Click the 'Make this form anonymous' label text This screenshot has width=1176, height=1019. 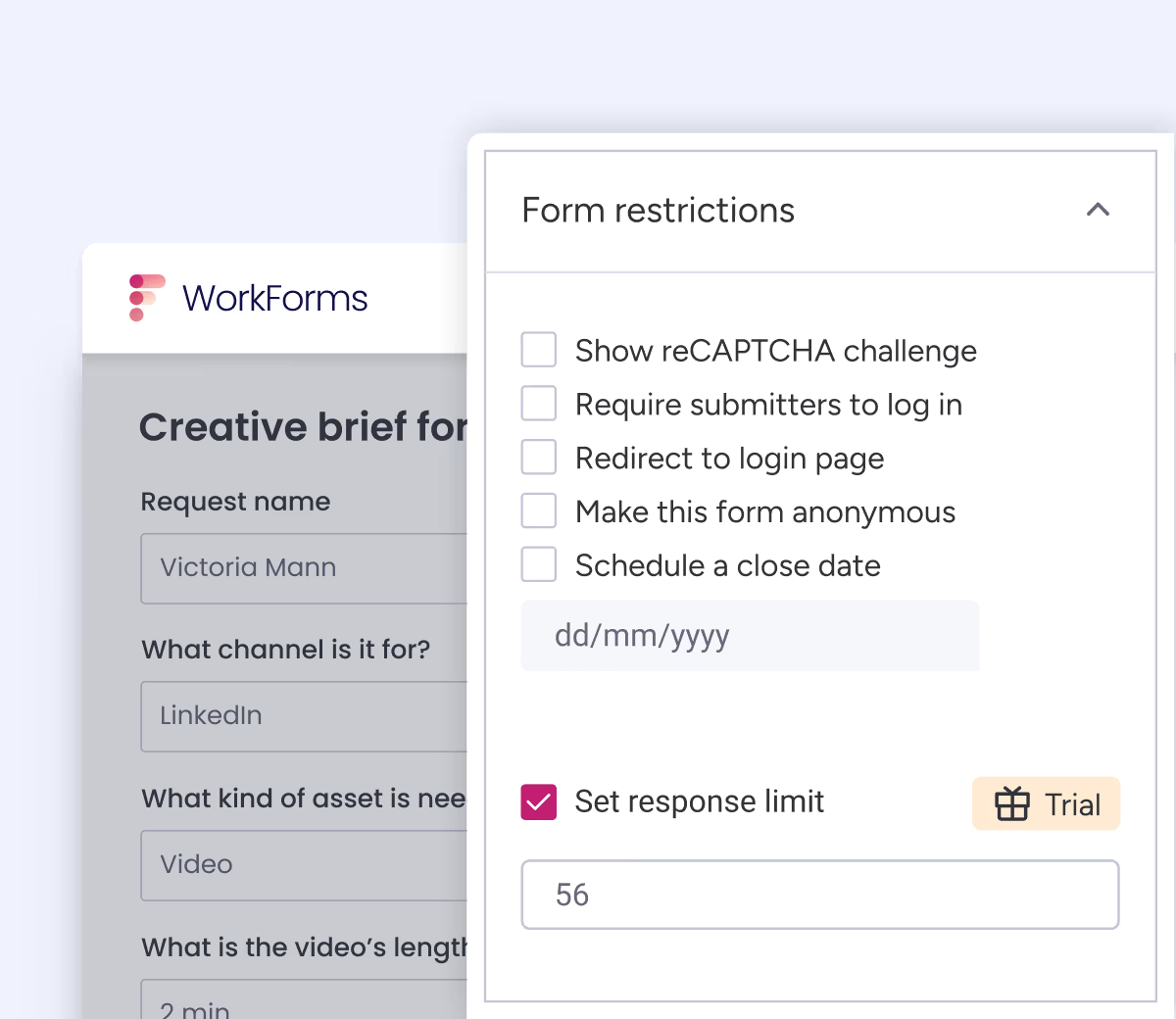coord(765,511)
